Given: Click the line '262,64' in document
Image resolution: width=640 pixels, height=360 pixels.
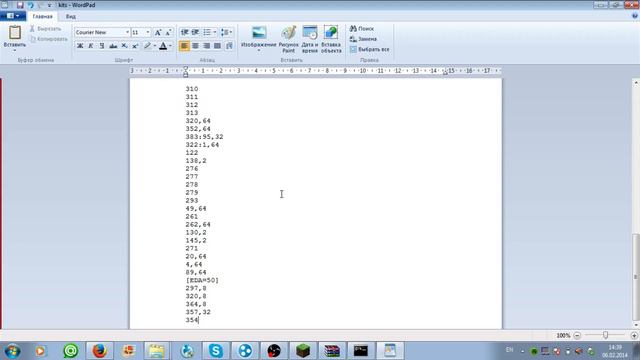Looking at the screenshot, I should (x=198, y=224).
